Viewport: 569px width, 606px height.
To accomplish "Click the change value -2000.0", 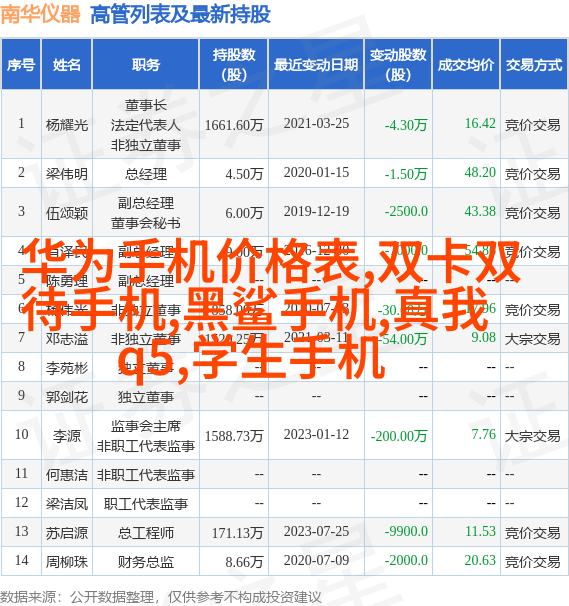I will tap(406, 561).
